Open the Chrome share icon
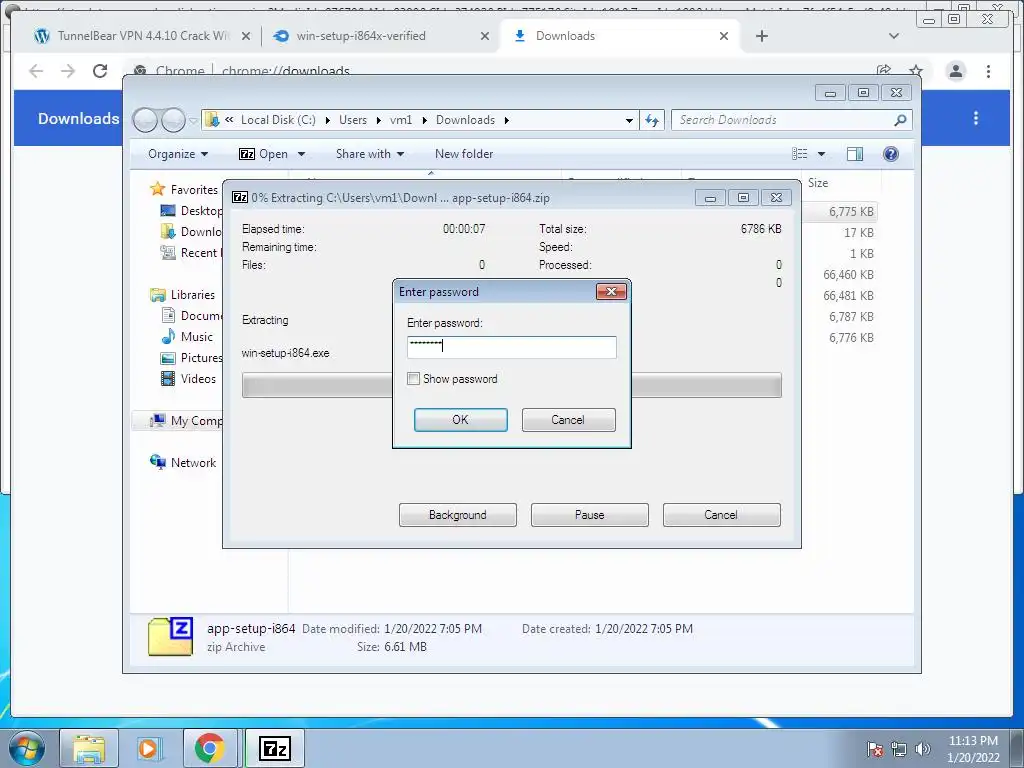 click(884, 70)
